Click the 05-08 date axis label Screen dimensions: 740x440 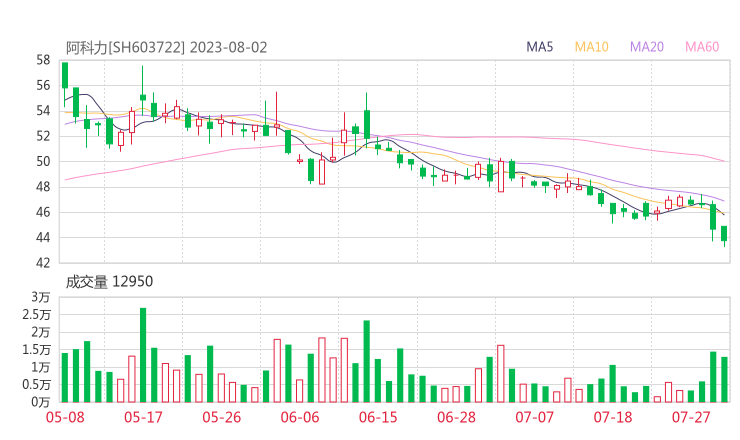pyautogui.click(x=65, y=417)
